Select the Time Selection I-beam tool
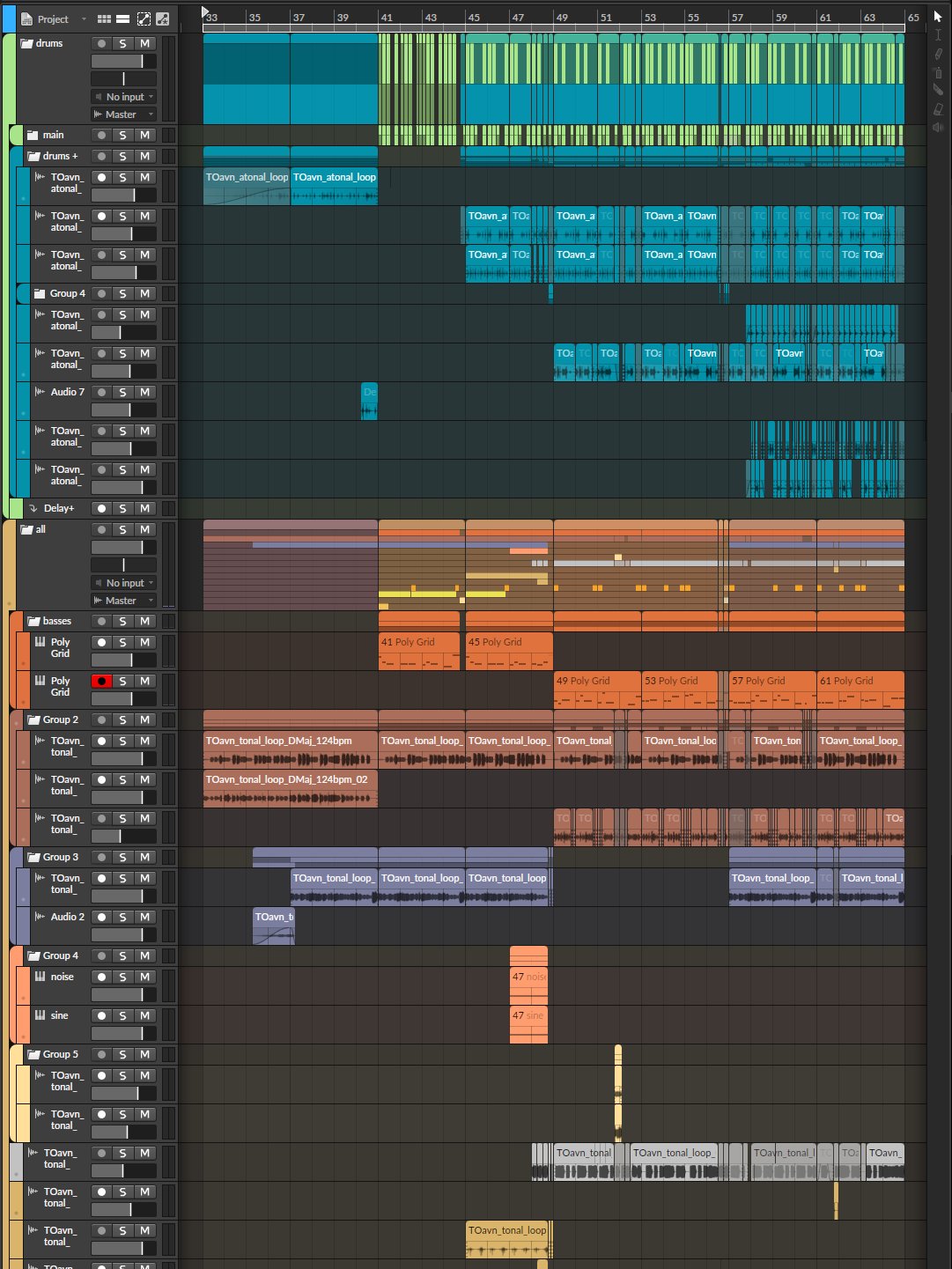The height and width of the screenshot is (1269, 952). (938, 35)
